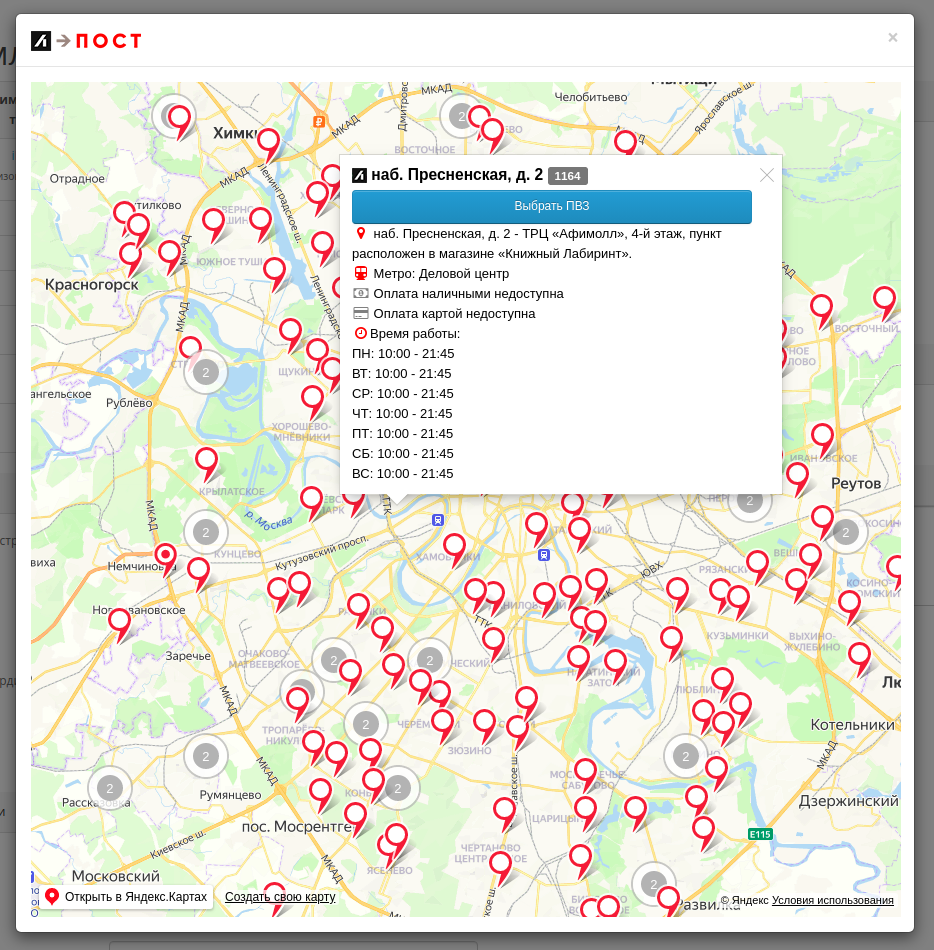The height and width of the screenshot is (950, 934).
Task: Close the Л-Пост map modal window
Action: 893,38
